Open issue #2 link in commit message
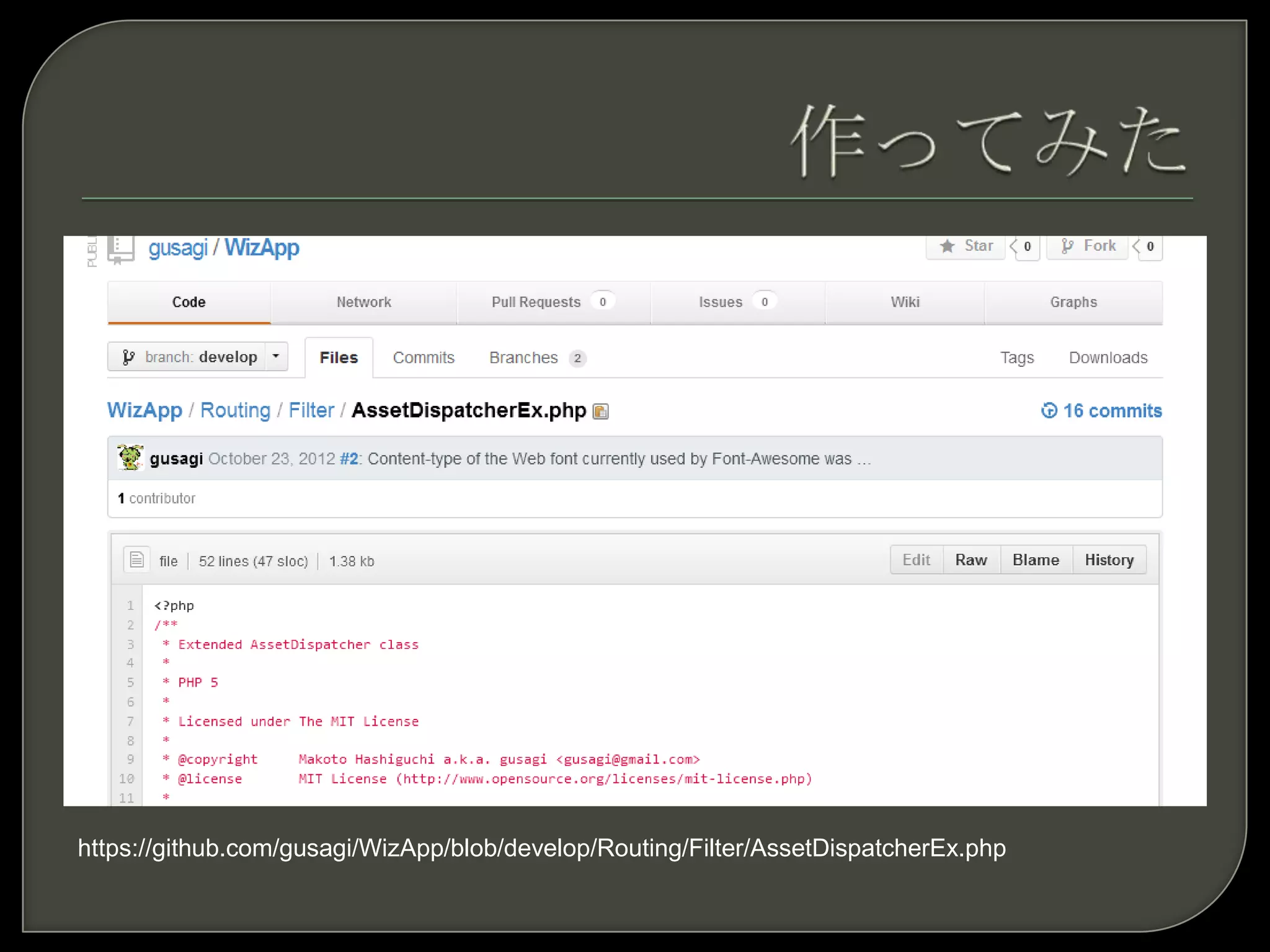This screenshot has width=1270, height=952. (x=349, y=459)
